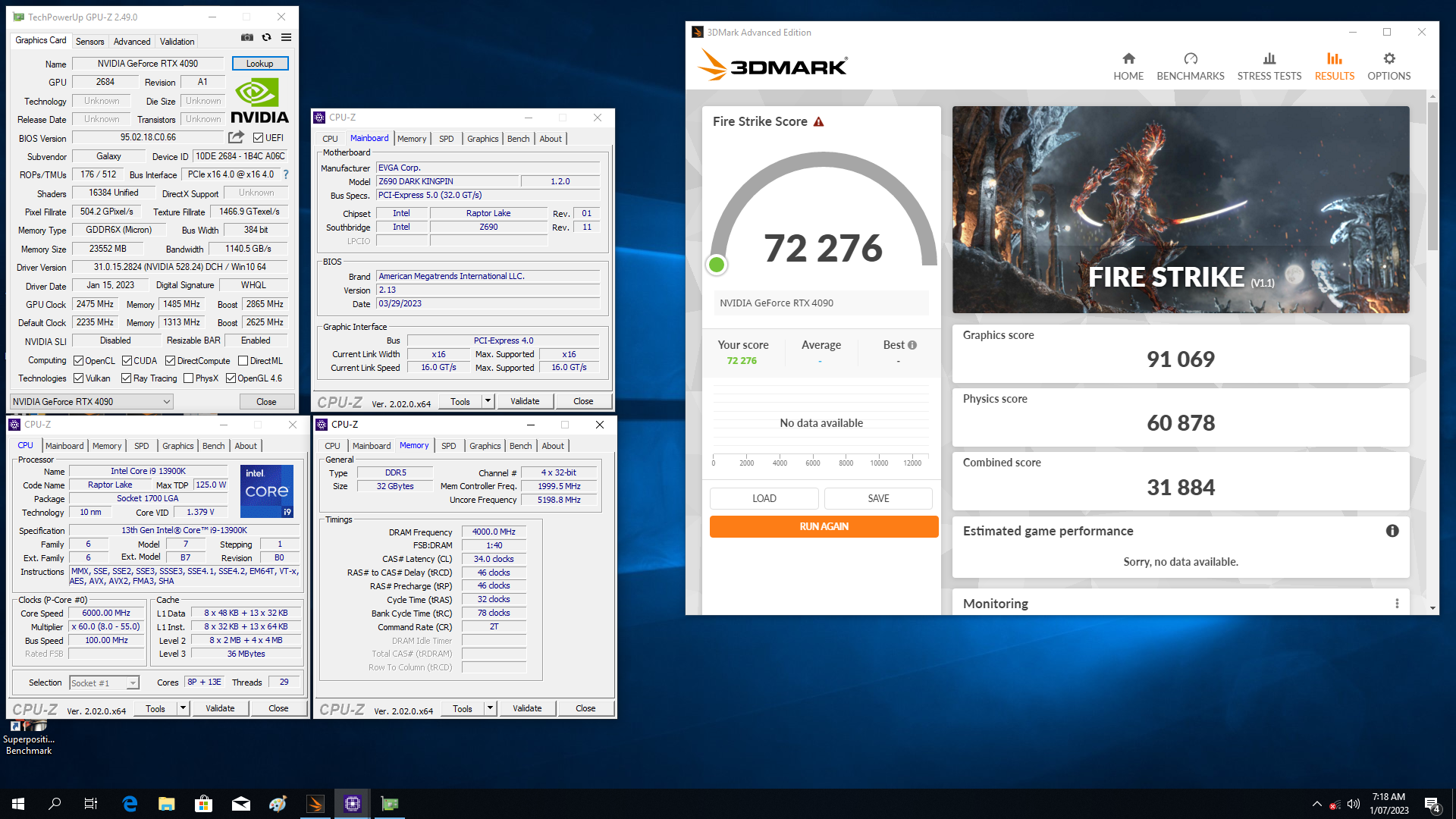Share BIOS version via export icon
Image resolution: width=1456 pixels, height=819 pixels.
pos(237,137)
